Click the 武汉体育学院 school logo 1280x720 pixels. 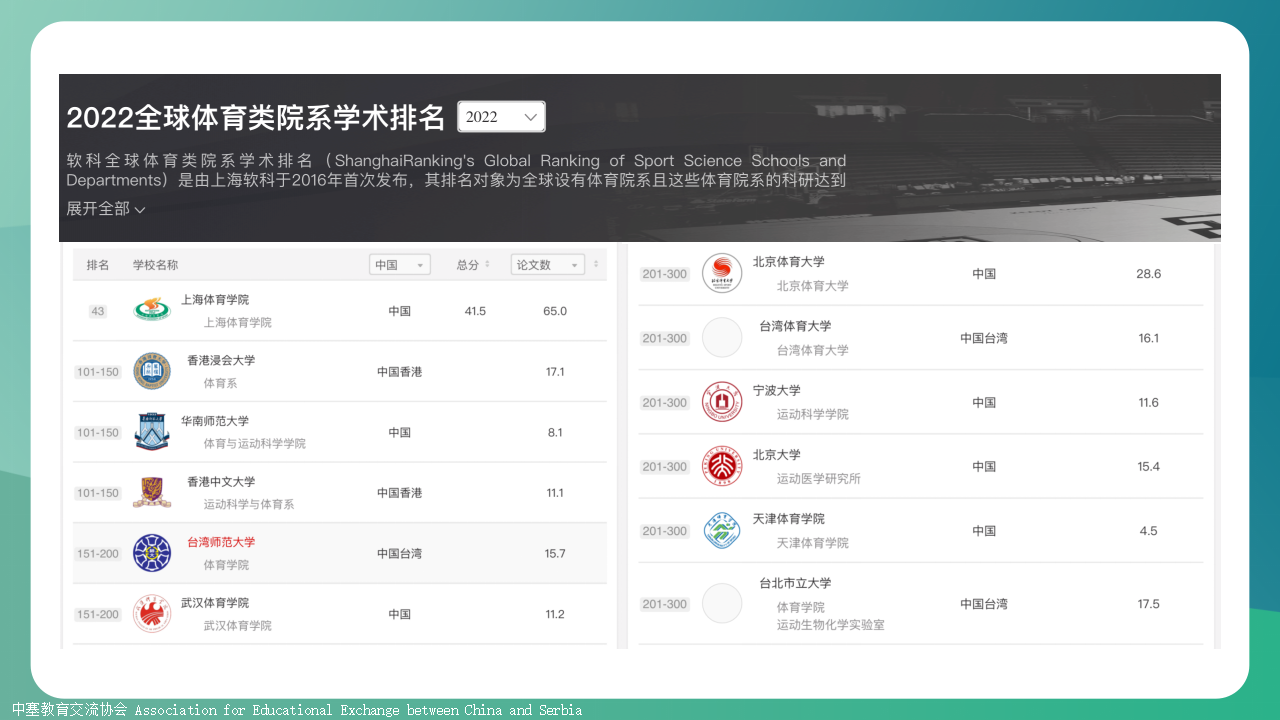click(x=152, y=614)
